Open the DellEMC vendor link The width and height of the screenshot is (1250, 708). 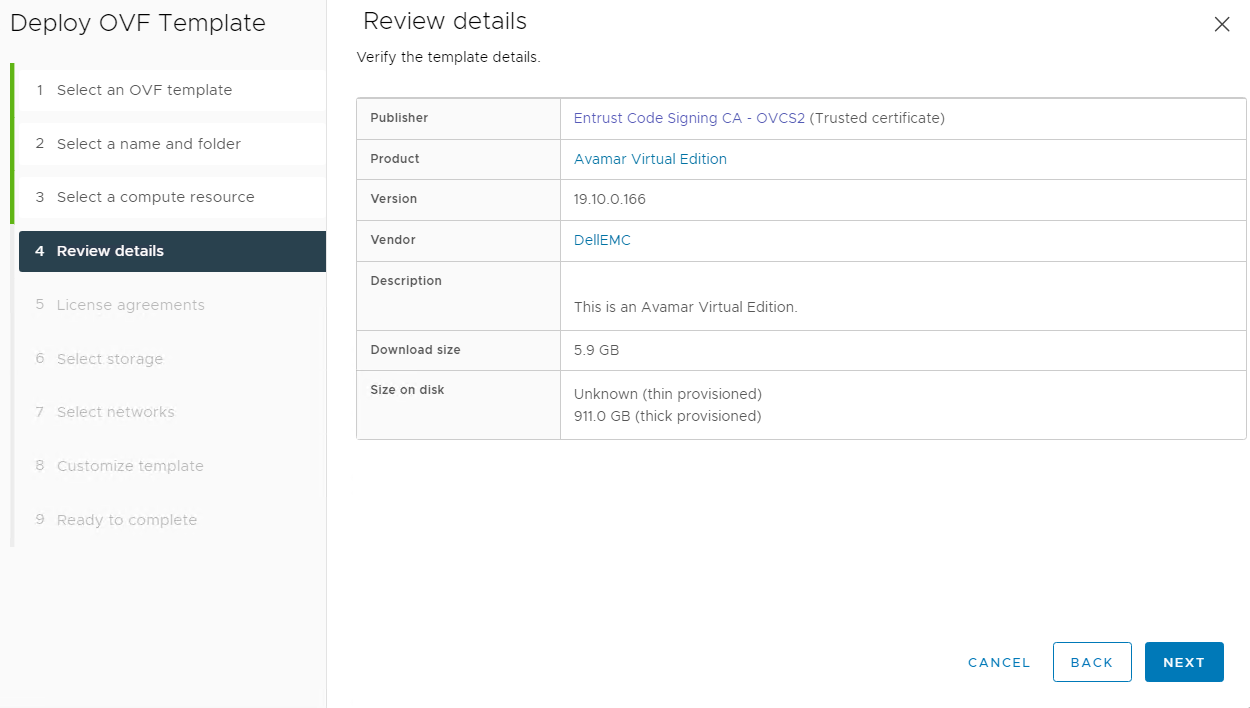[x=602, y=240]
